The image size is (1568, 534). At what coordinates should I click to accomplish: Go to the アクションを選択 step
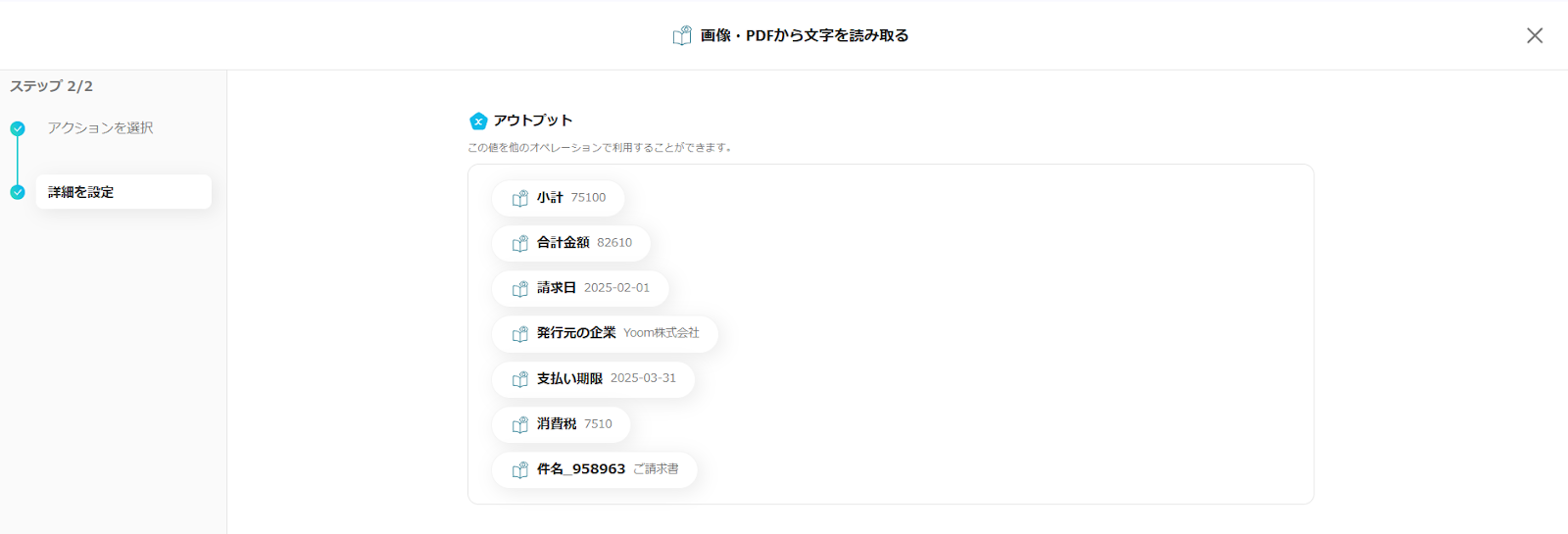[100, 128]
